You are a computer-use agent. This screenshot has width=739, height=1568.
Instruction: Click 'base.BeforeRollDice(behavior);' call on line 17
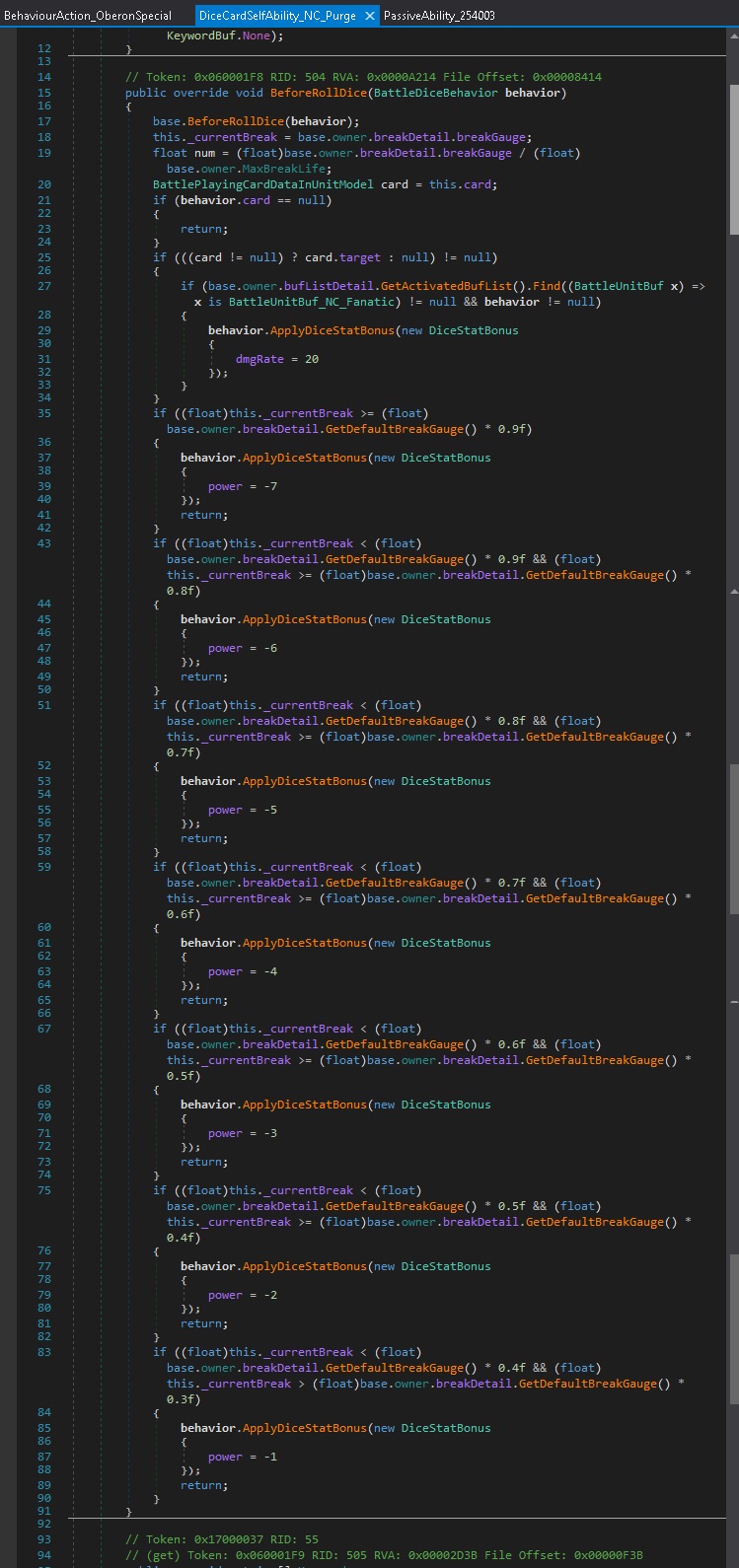(256, 121)
